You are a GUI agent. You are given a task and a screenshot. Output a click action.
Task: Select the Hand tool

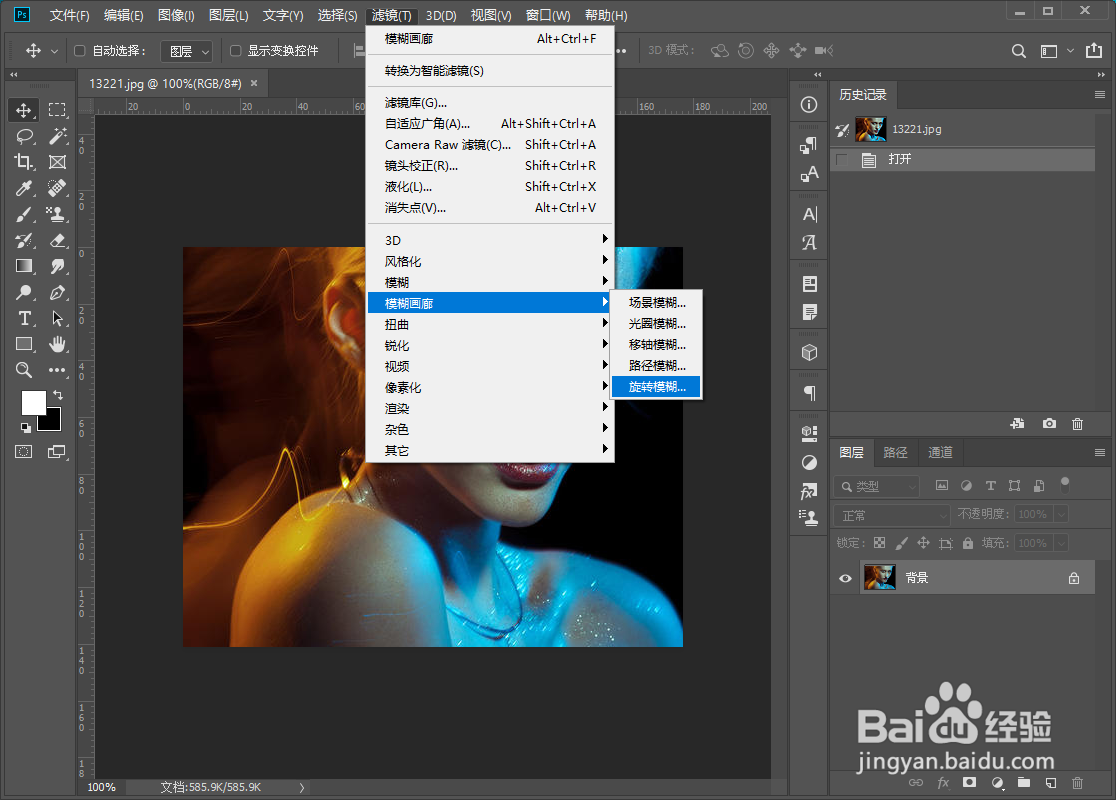[x=57, y=344]
